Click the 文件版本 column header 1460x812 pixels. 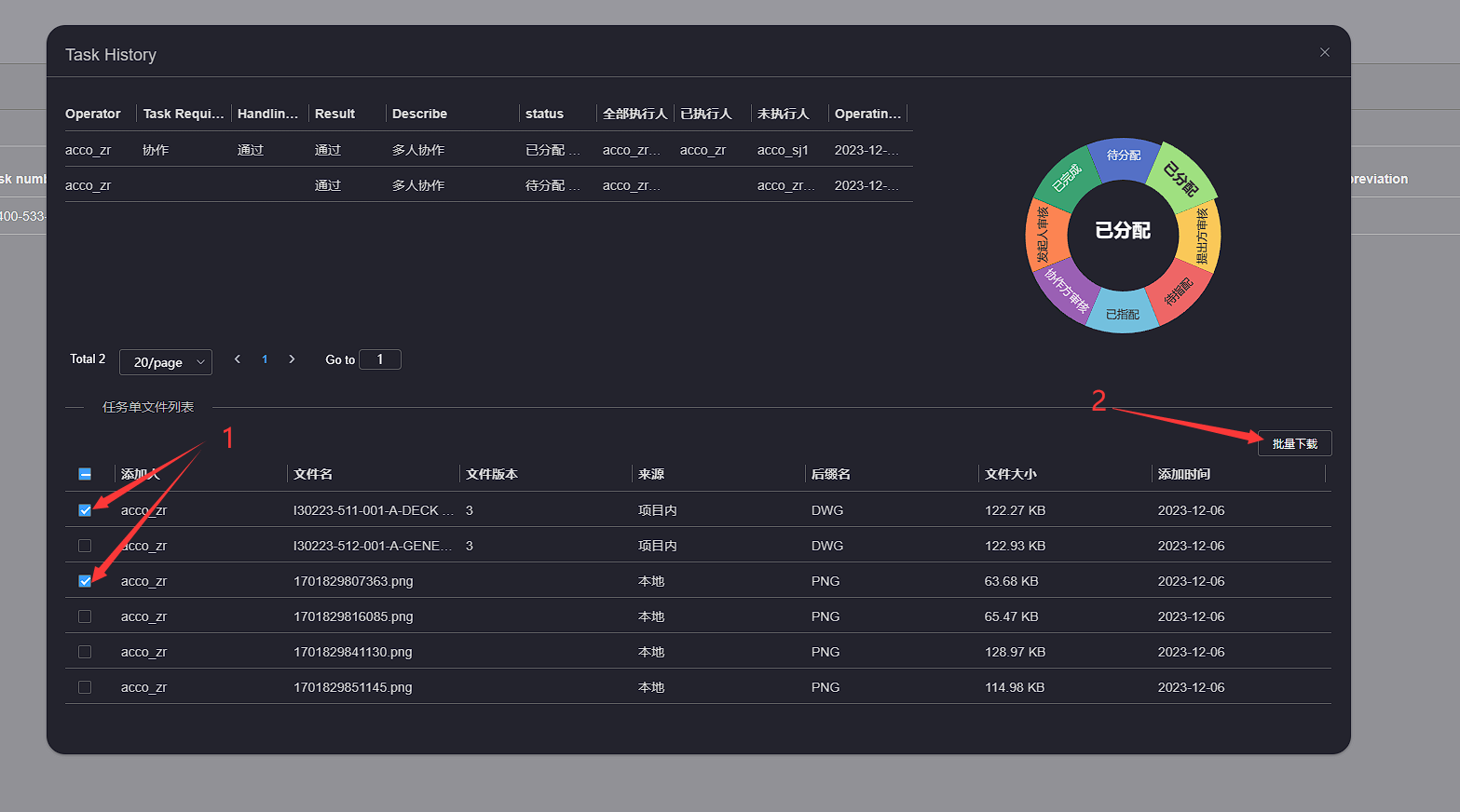(492, 474)
